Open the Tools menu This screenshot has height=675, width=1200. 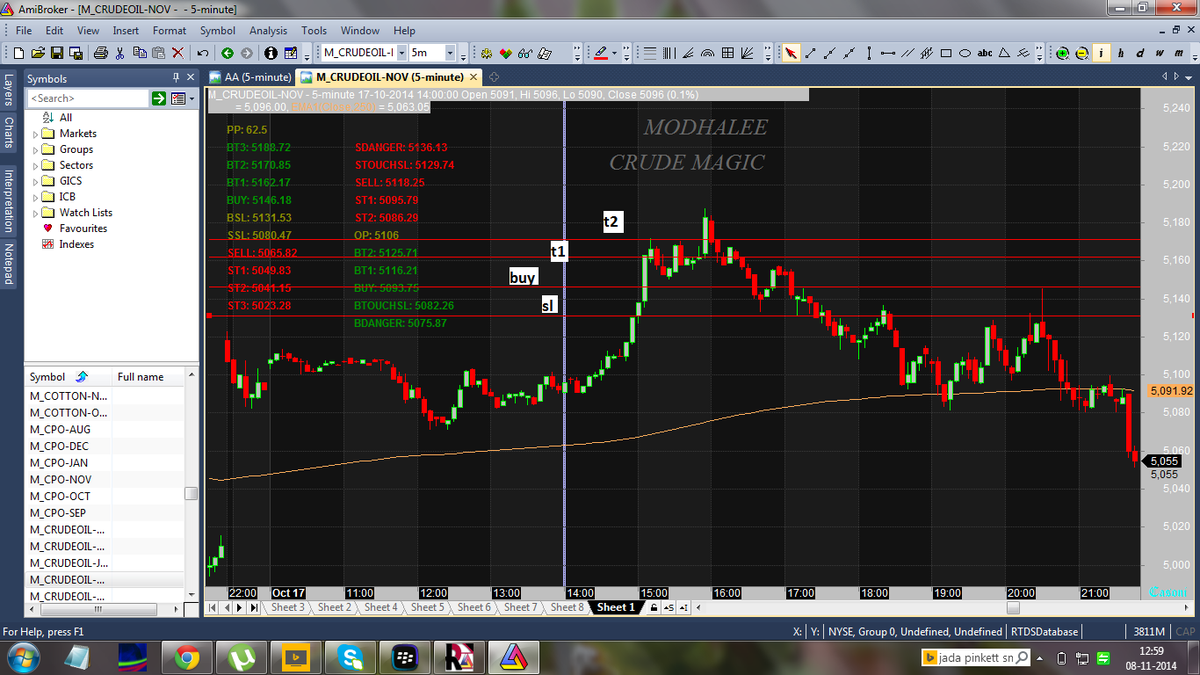pyautogui.click(x=314, y=31)
